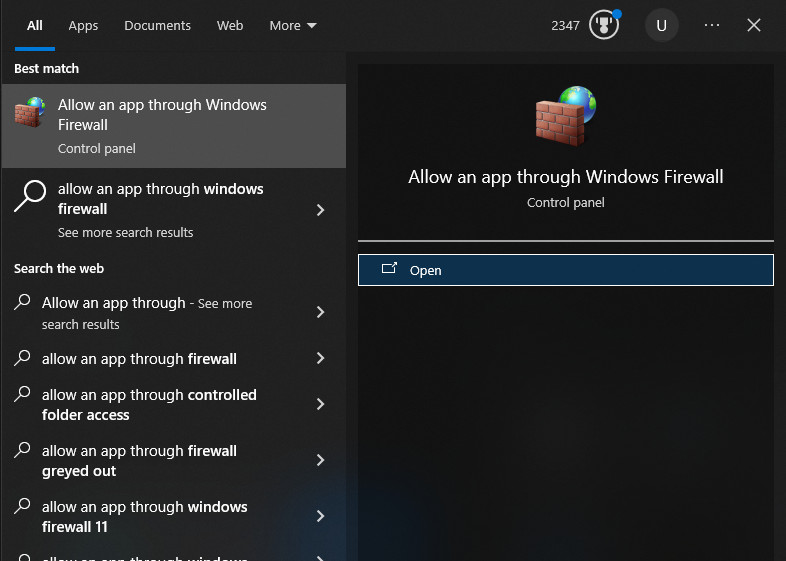Screen dimensions: 786x561
Task: Select 'Allow an app through Windows Firewall' best match
Action: pyautogui.click(x=162, y=125)
